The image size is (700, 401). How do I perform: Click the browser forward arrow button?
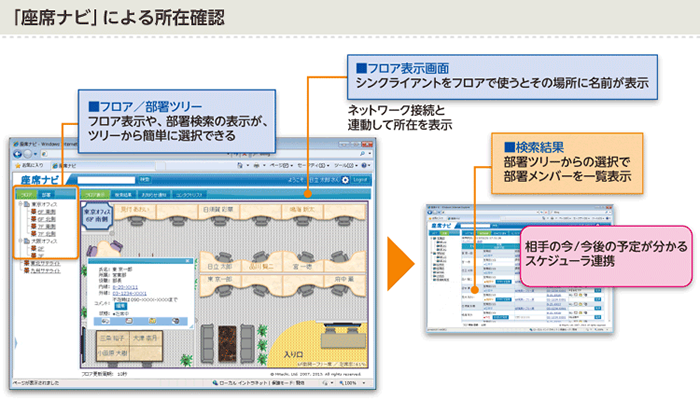pos(27,154)
